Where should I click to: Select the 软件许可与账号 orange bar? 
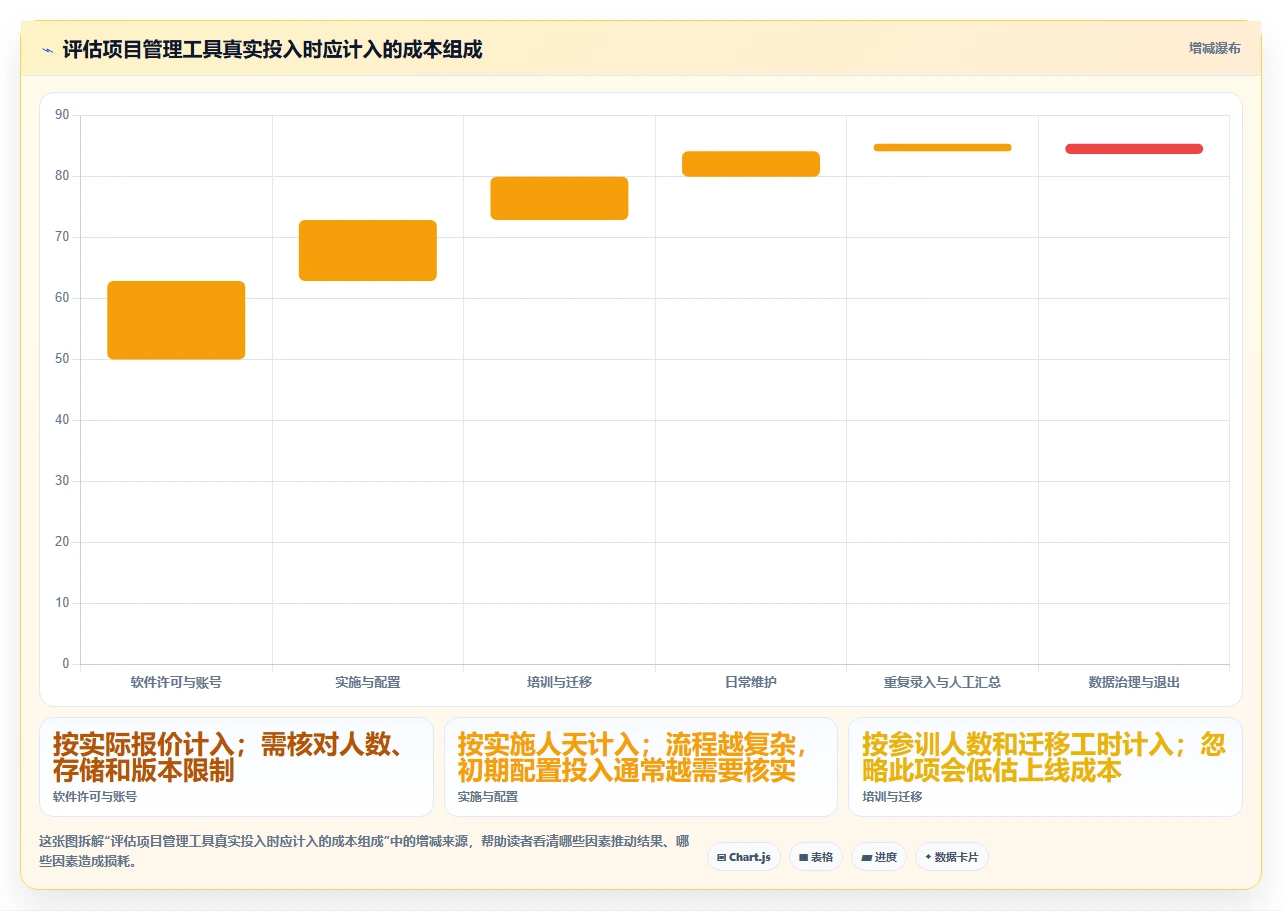[176, 320]
